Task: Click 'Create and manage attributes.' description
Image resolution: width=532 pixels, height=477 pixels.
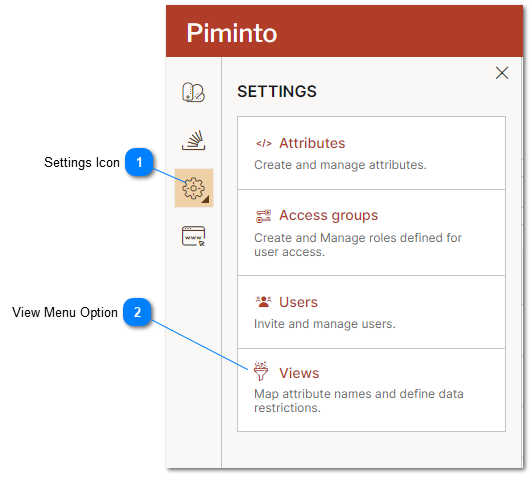Action: click(340, 165)
